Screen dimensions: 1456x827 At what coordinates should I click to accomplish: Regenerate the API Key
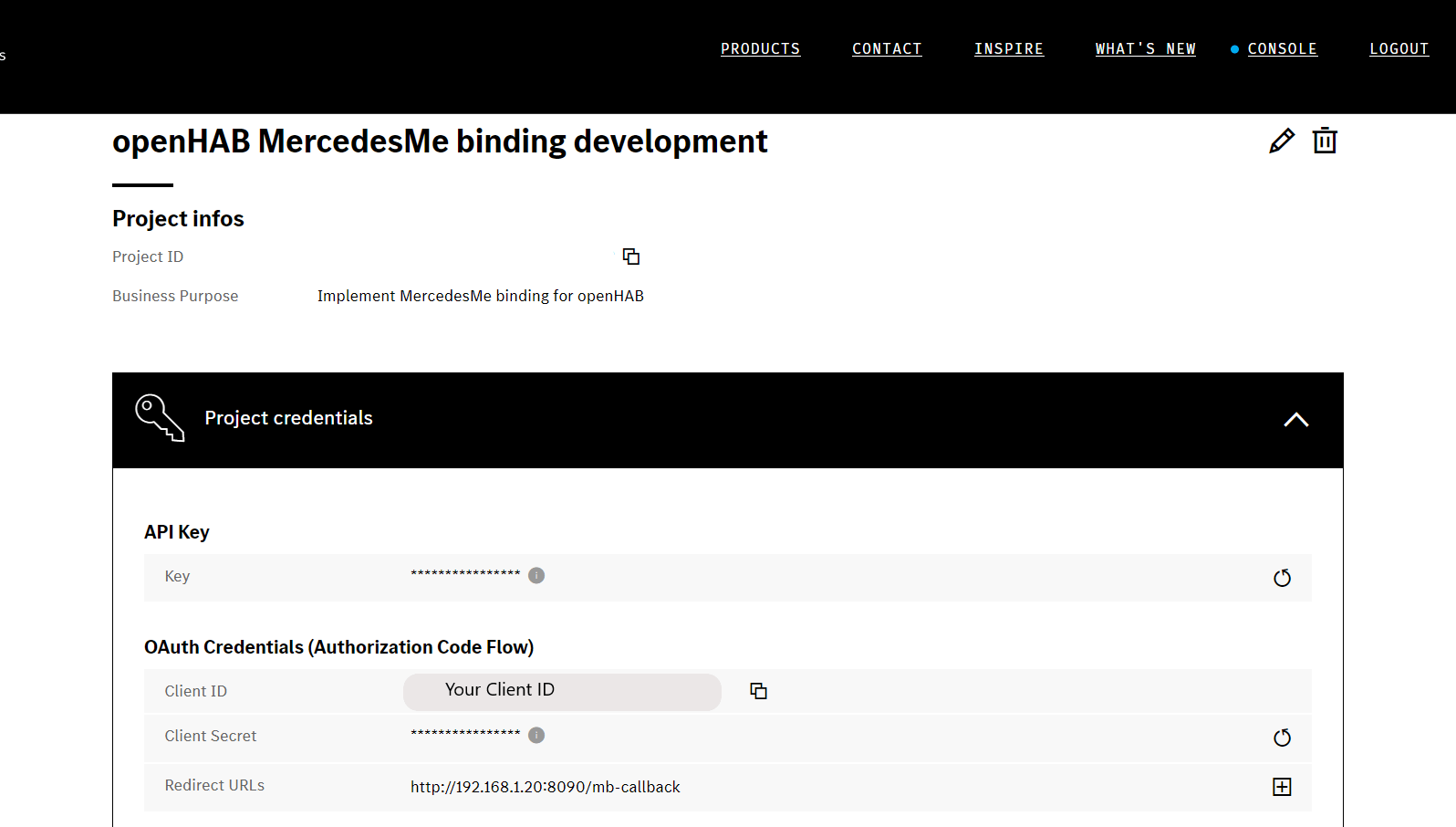click(1282, 578)
